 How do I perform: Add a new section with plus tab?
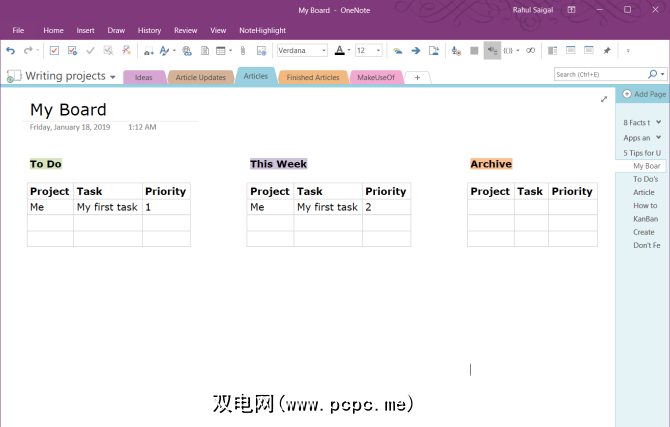417,77
